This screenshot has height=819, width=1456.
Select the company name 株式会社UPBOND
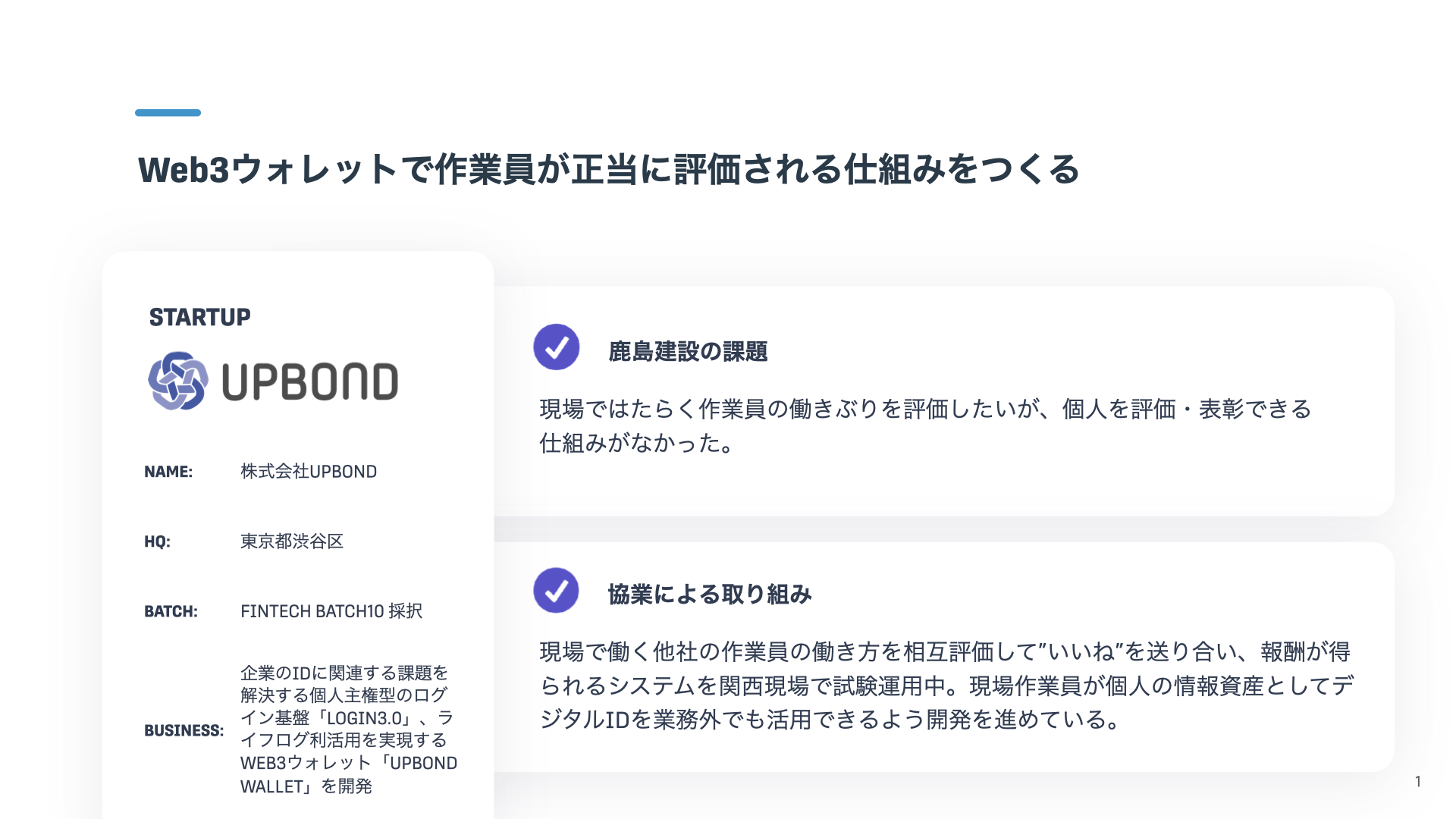coord(309,472)
